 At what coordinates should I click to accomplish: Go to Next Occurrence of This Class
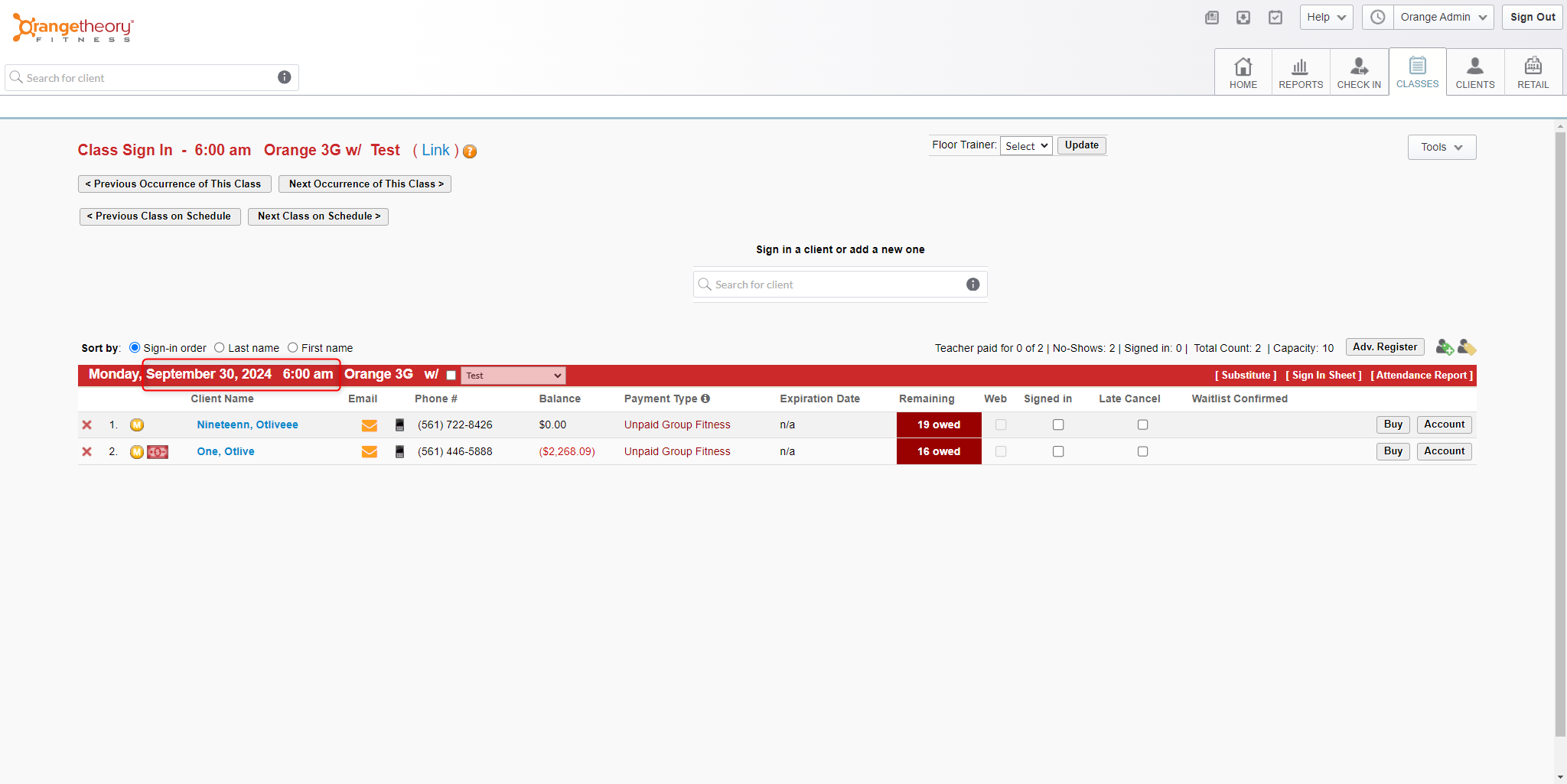[365, 184]
